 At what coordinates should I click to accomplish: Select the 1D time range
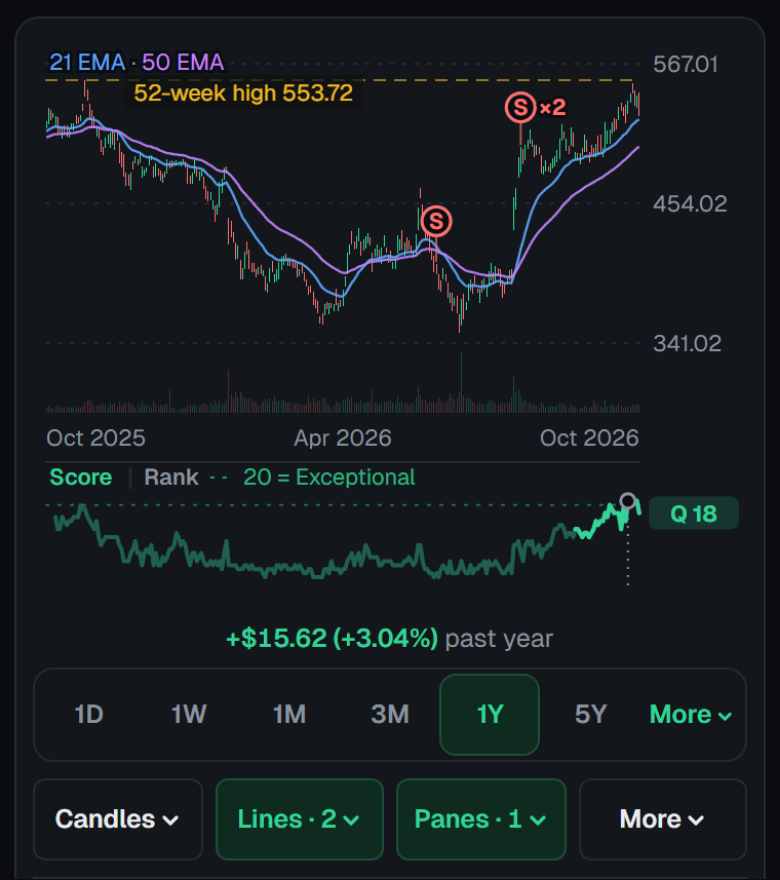click(x=89, y=714)
